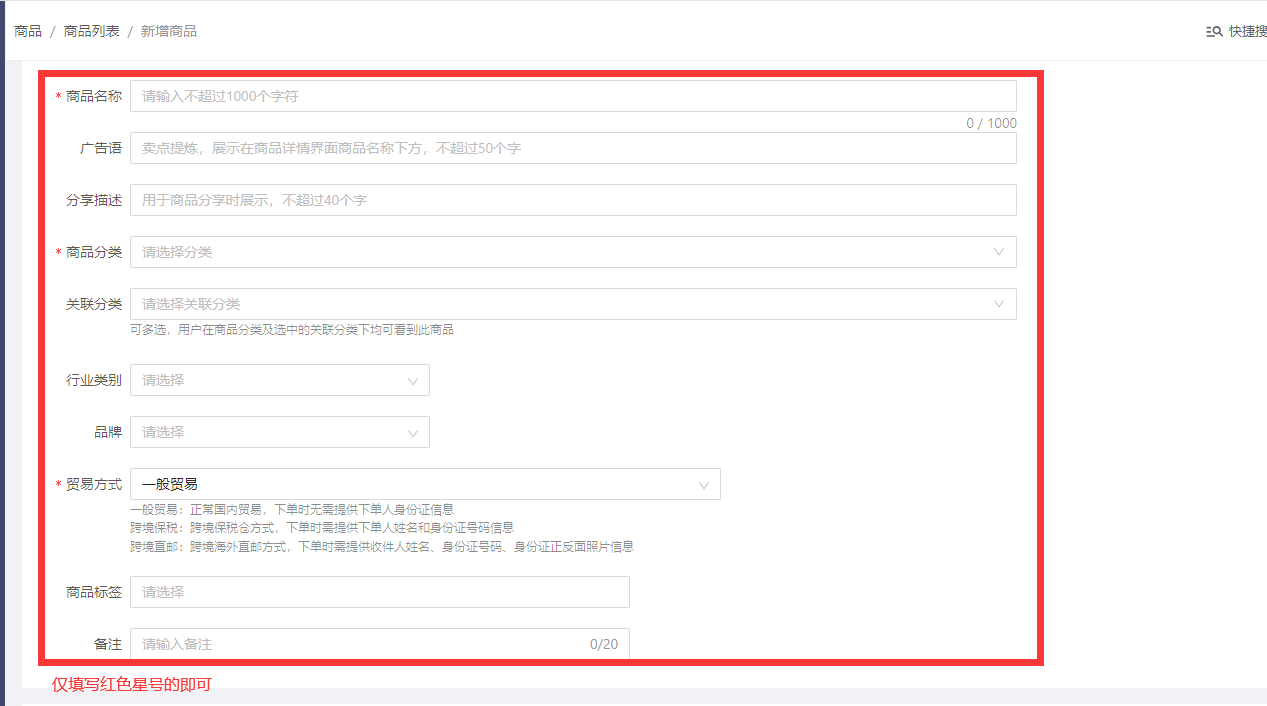Select the 新增商品 breadcrumb item
Screen dimensions: 1267x706
coord(168,31)
